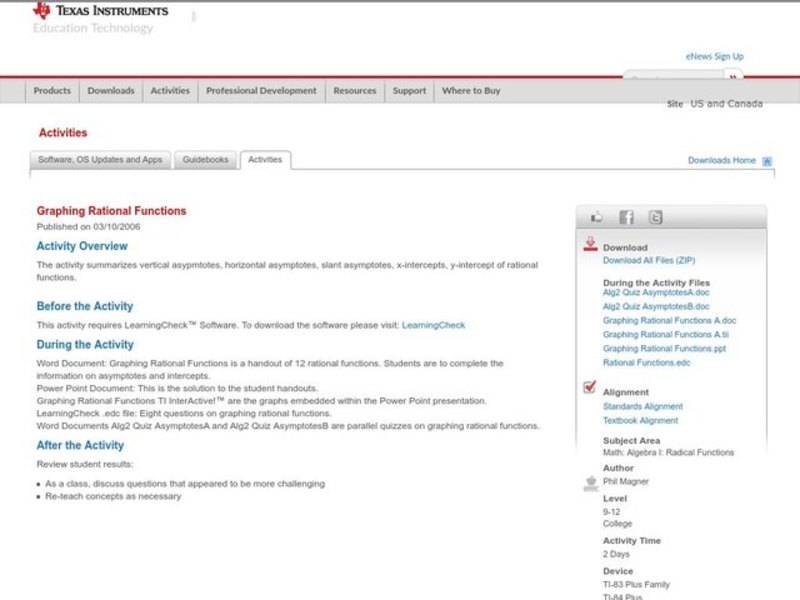Click the red download arrow icon
This screenshot has height=600, width=800.
(590, 244)
